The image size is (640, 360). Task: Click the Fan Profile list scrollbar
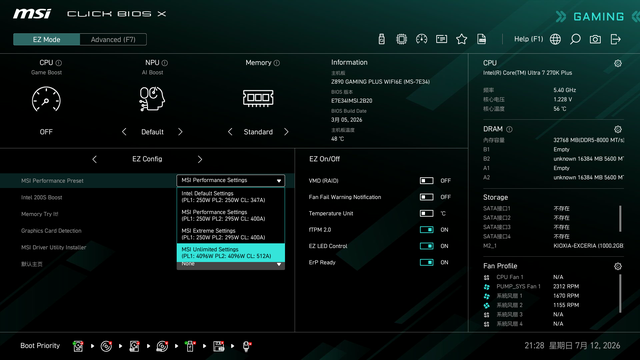(x=620, y=294)
